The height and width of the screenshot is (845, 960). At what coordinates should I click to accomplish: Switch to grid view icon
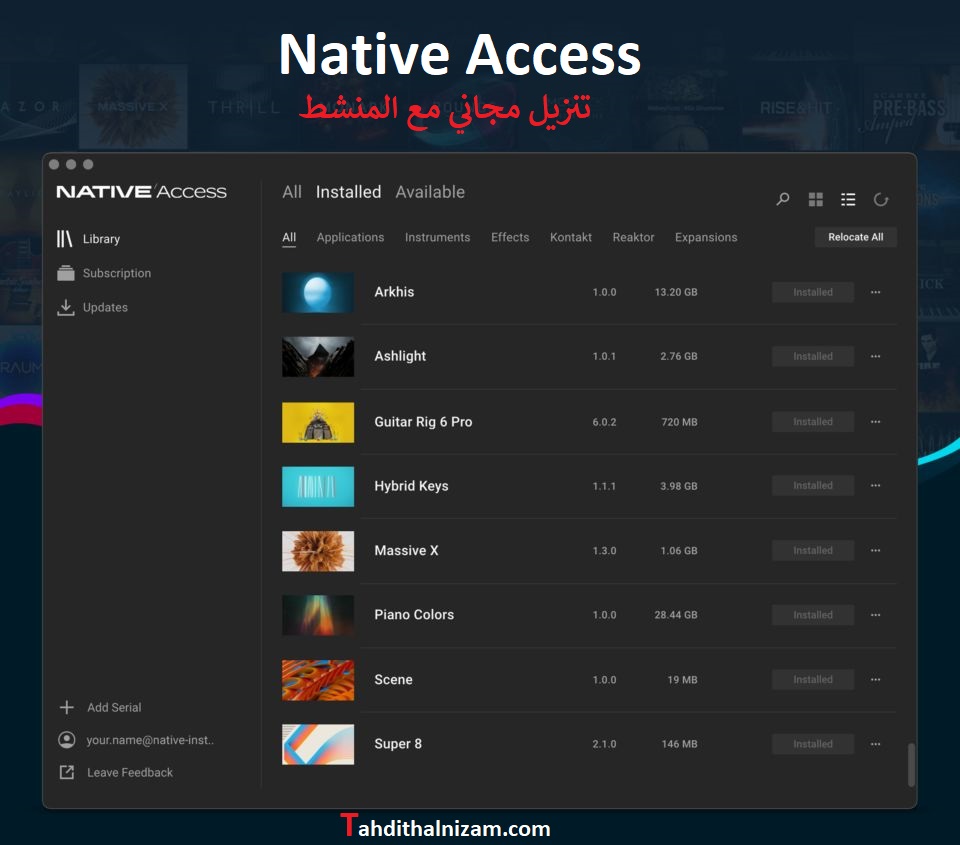pos(816,199)
